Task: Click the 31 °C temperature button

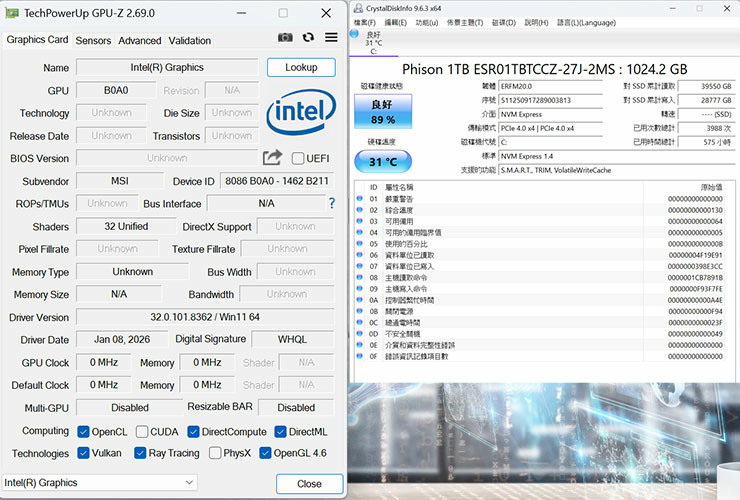Action: [x=383, y=162]
